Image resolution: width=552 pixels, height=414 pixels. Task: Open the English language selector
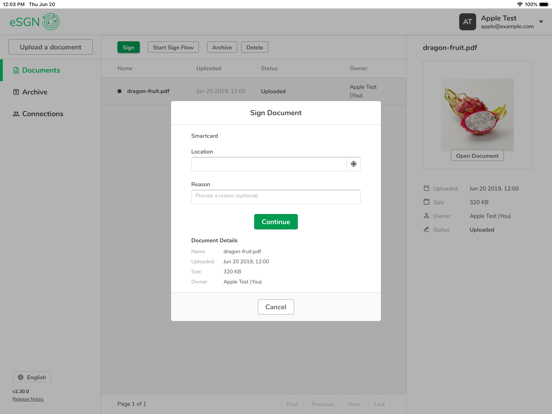pos(32,377)
